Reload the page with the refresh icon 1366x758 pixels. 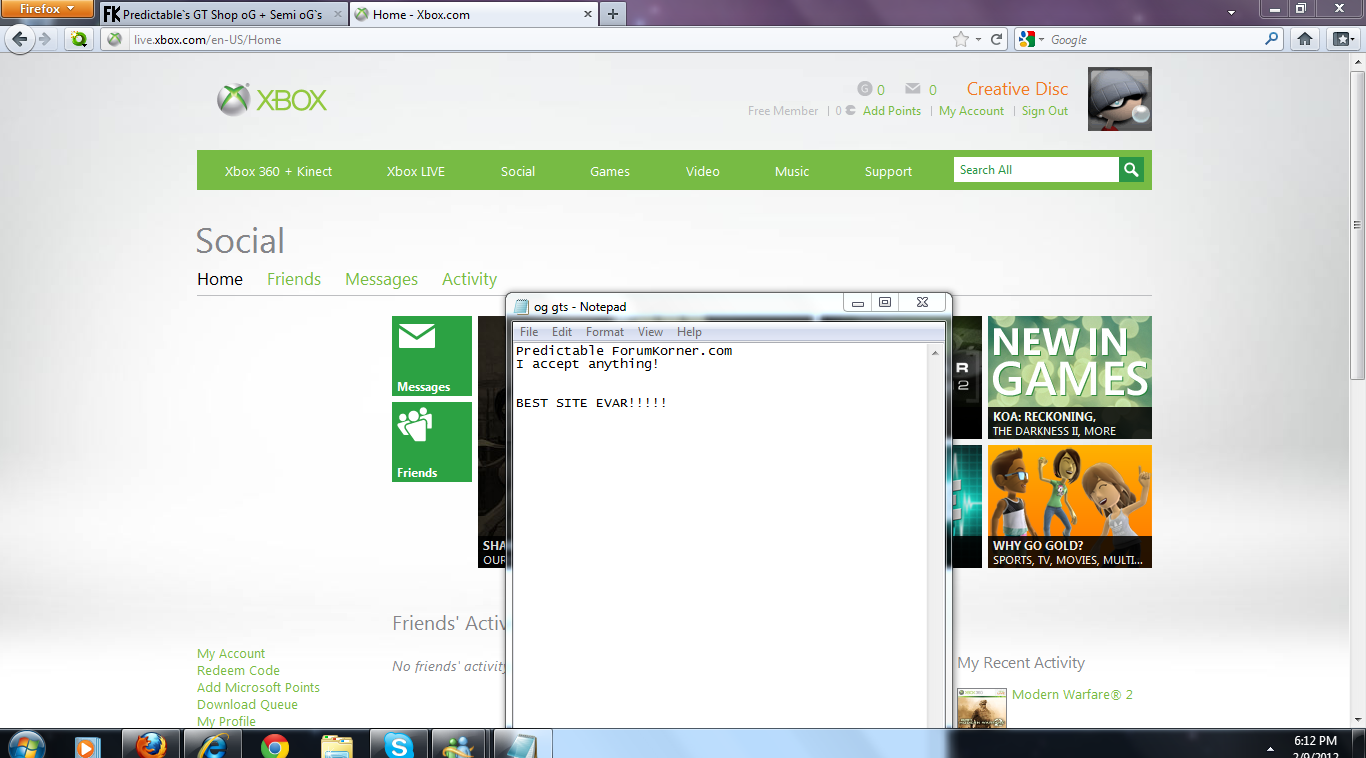click(x=997, y=40)
